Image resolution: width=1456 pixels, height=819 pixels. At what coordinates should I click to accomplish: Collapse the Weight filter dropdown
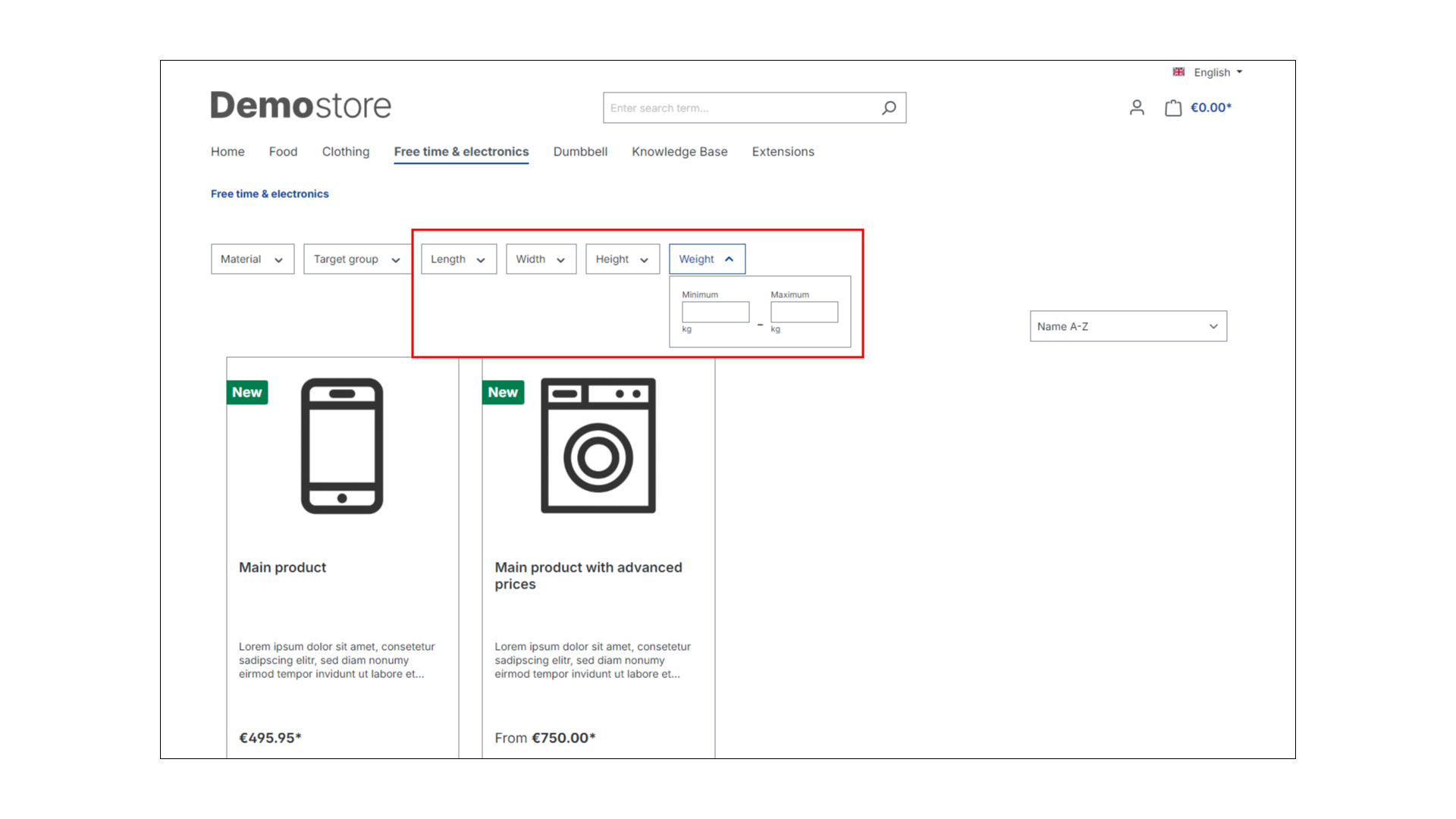click(707, 259)
